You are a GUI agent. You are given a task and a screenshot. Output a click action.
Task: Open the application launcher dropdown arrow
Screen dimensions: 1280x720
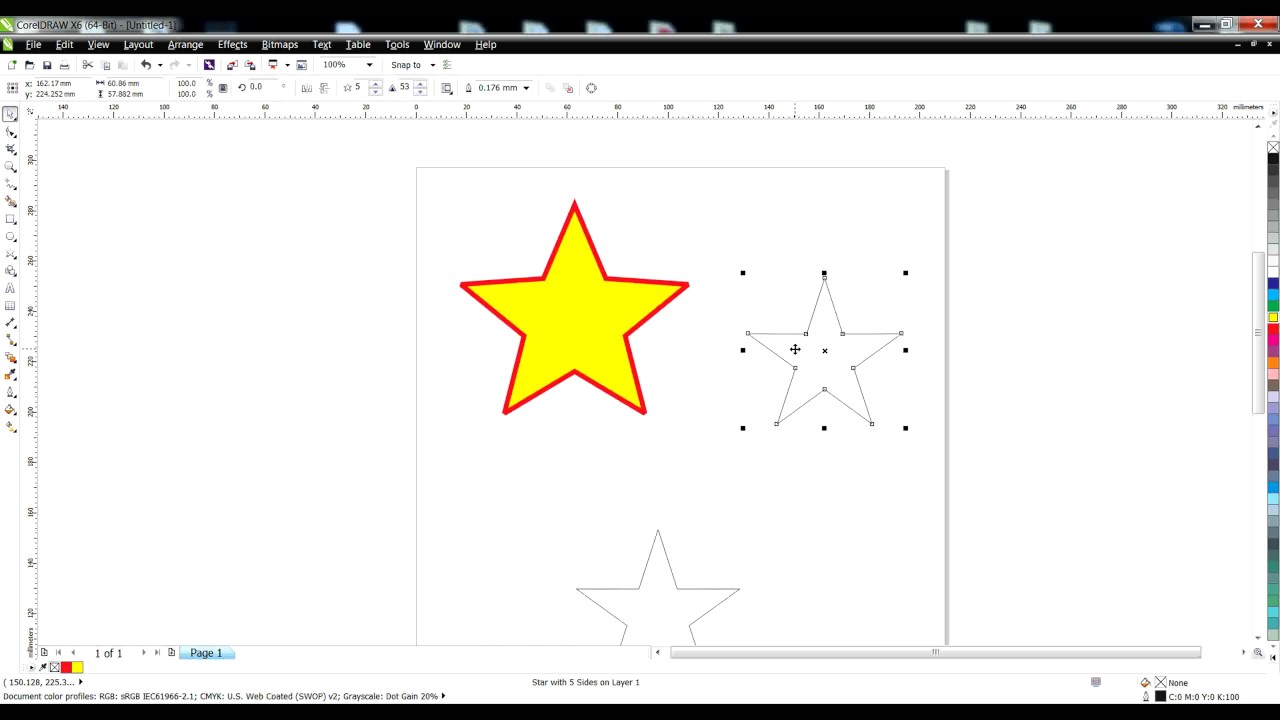click(x=287, y=65)
